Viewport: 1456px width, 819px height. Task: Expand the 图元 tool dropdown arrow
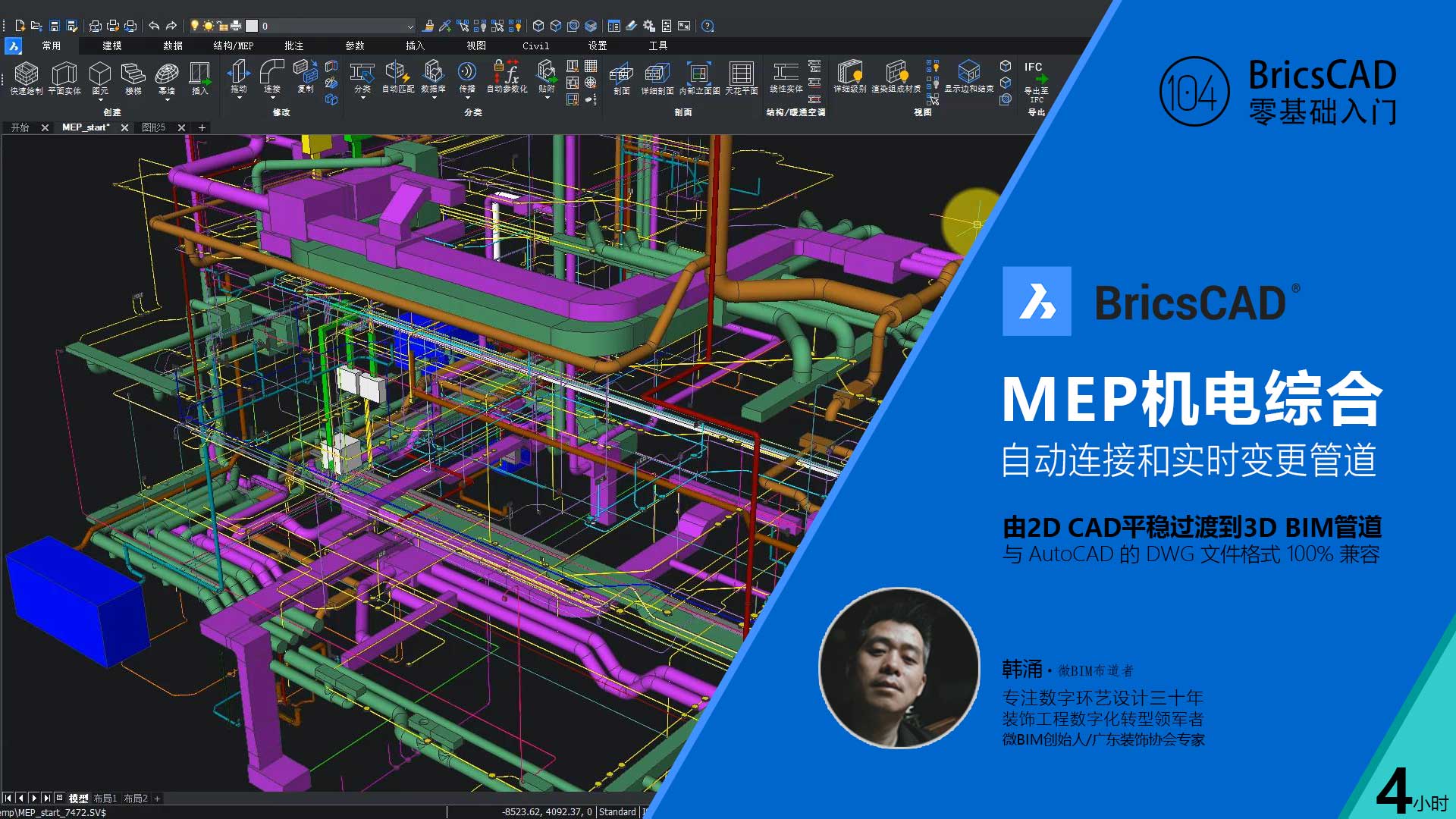(x=100, y=100)
